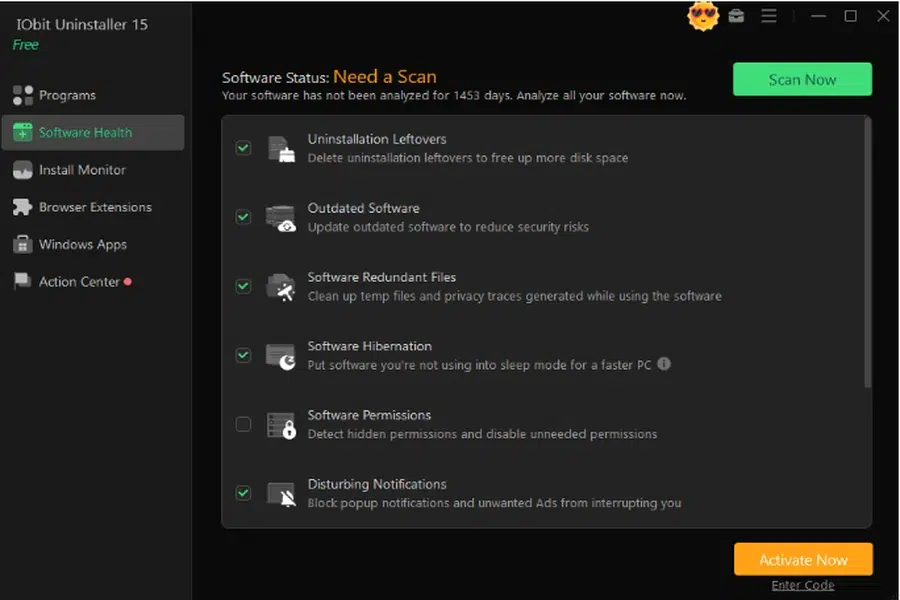Click the Disturbing Notifications bell icon
Screen dimensions: 900x600
pos(281,494)
